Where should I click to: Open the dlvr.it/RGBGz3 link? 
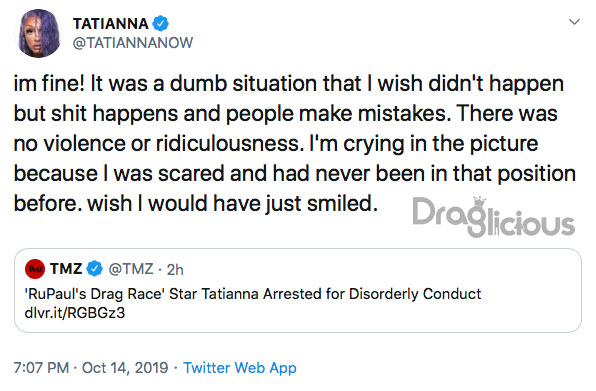tap(75, 313)
